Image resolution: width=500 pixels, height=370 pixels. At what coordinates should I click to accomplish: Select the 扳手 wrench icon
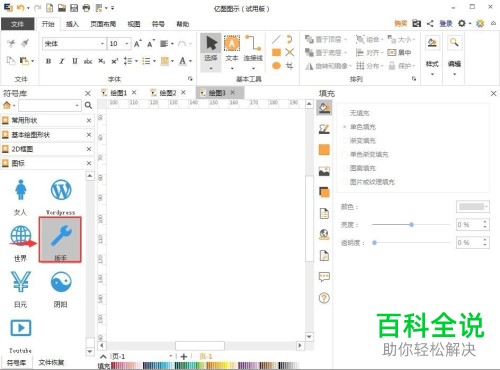[x=60, y=239]
